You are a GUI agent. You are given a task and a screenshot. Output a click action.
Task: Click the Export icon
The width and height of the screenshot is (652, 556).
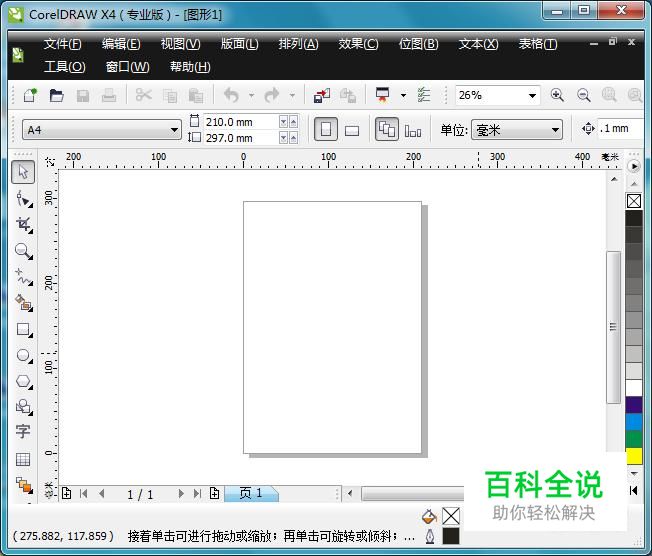(x=348, y=95)
